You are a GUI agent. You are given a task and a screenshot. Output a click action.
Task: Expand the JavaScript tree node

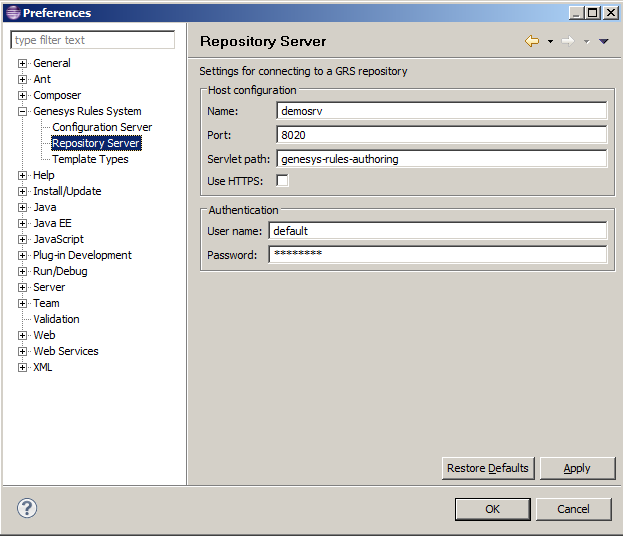[x=23, y=239]
